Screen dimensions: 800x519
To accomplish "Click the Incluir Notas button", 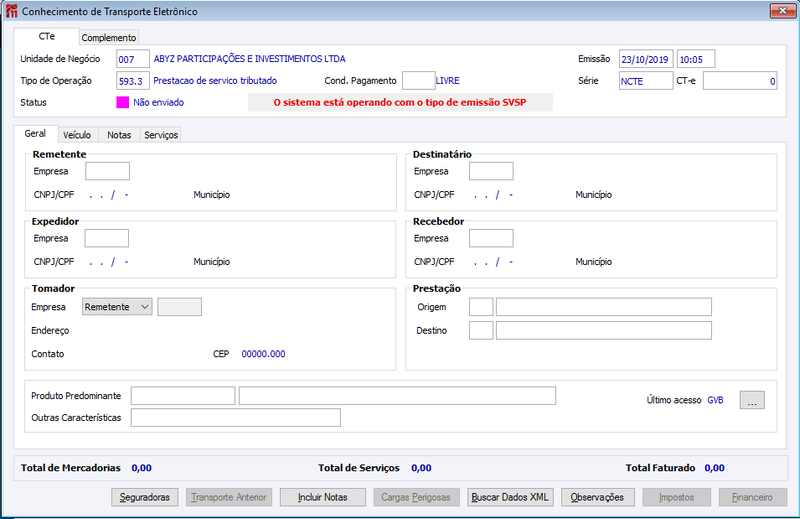I will 322,497.
